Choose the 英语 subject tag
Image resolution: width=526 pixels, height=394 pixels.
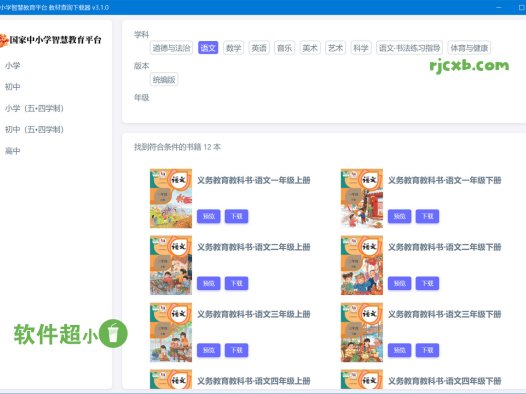pos(259,48)
